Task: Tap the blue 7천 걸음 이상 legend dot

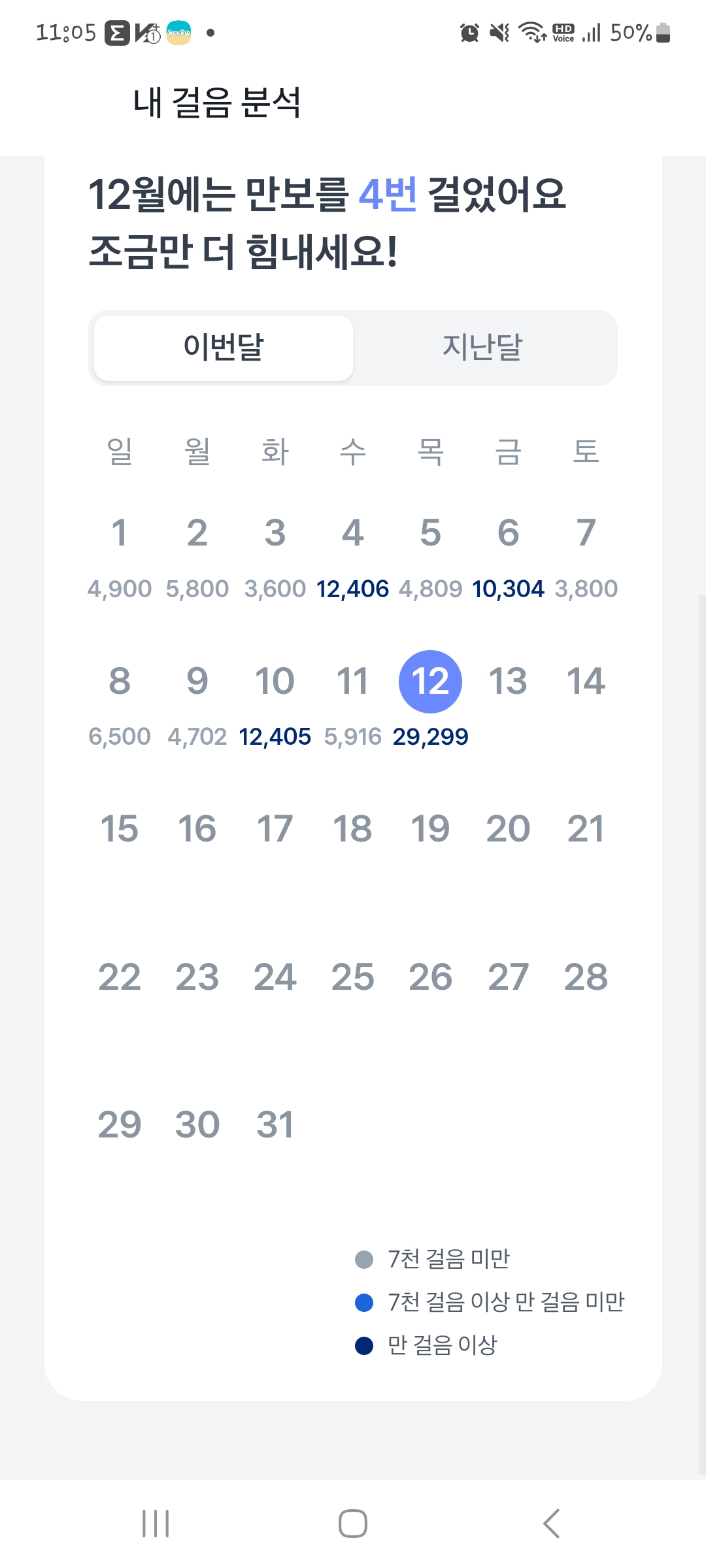Action: click(x=364, y=1302)
